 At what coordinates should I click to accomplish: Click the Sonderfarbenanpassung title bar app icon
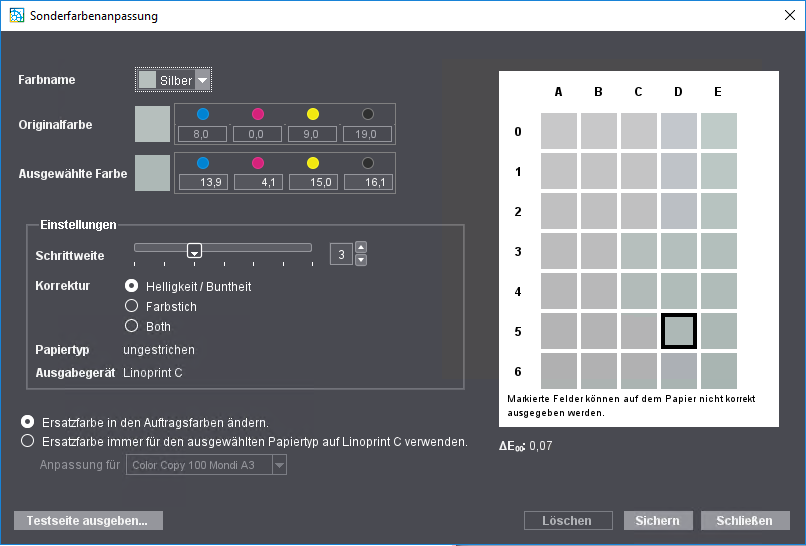coord(16,15)
